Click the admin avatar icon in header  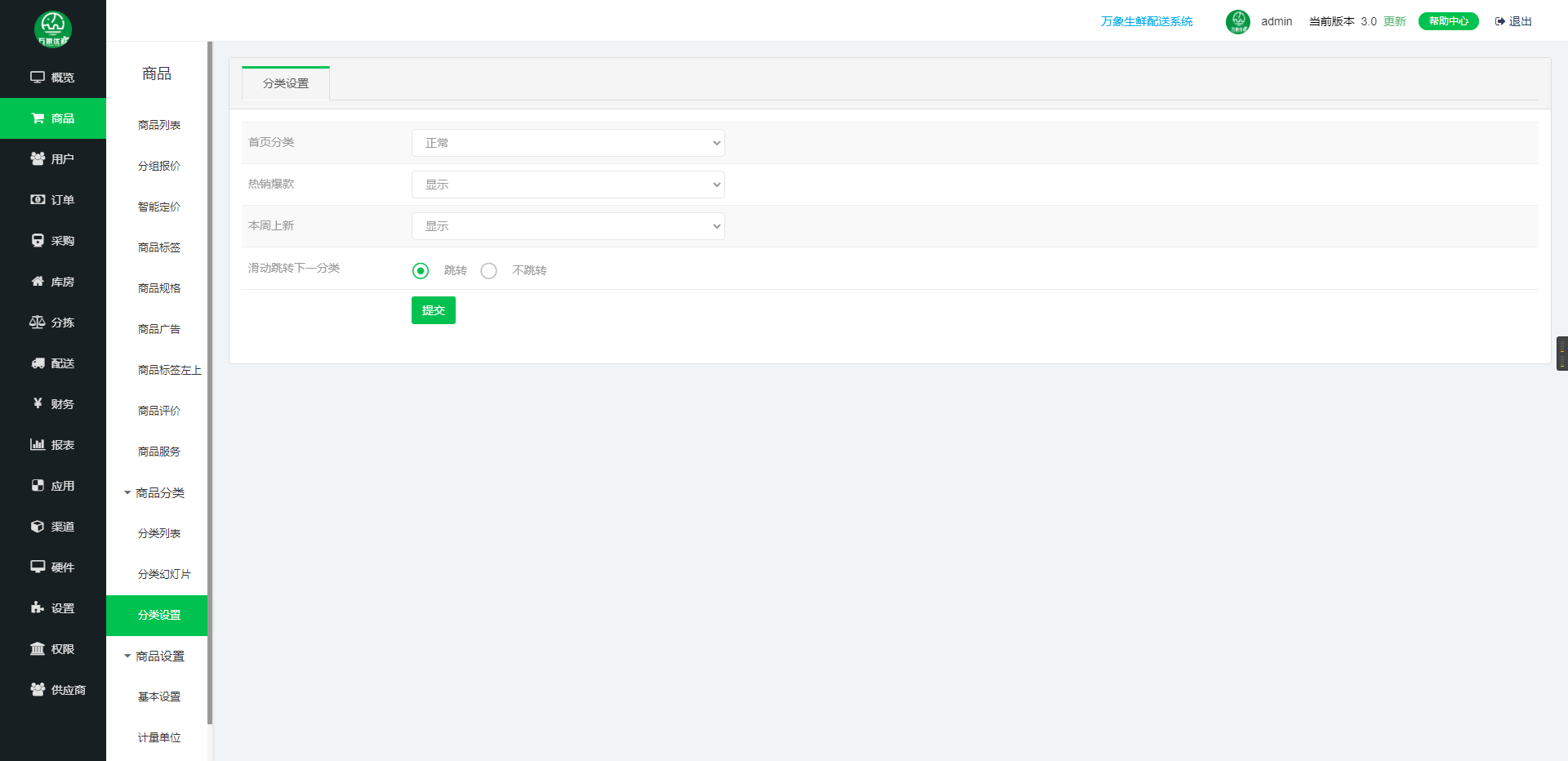[x=1238, y=21]
